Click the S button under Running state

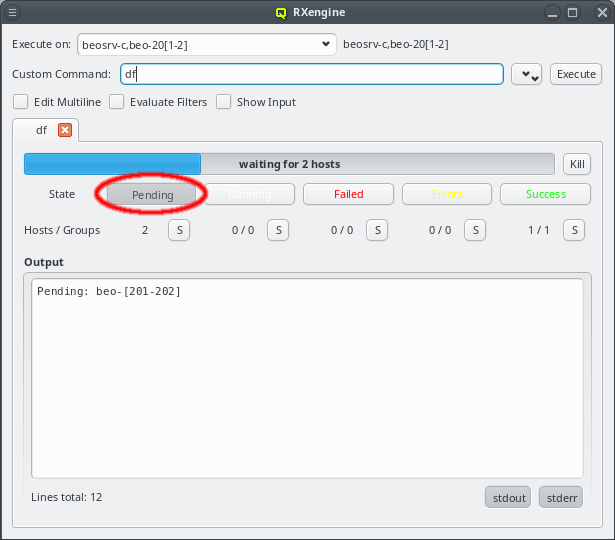pyautogui.click(x=278, y=230)
